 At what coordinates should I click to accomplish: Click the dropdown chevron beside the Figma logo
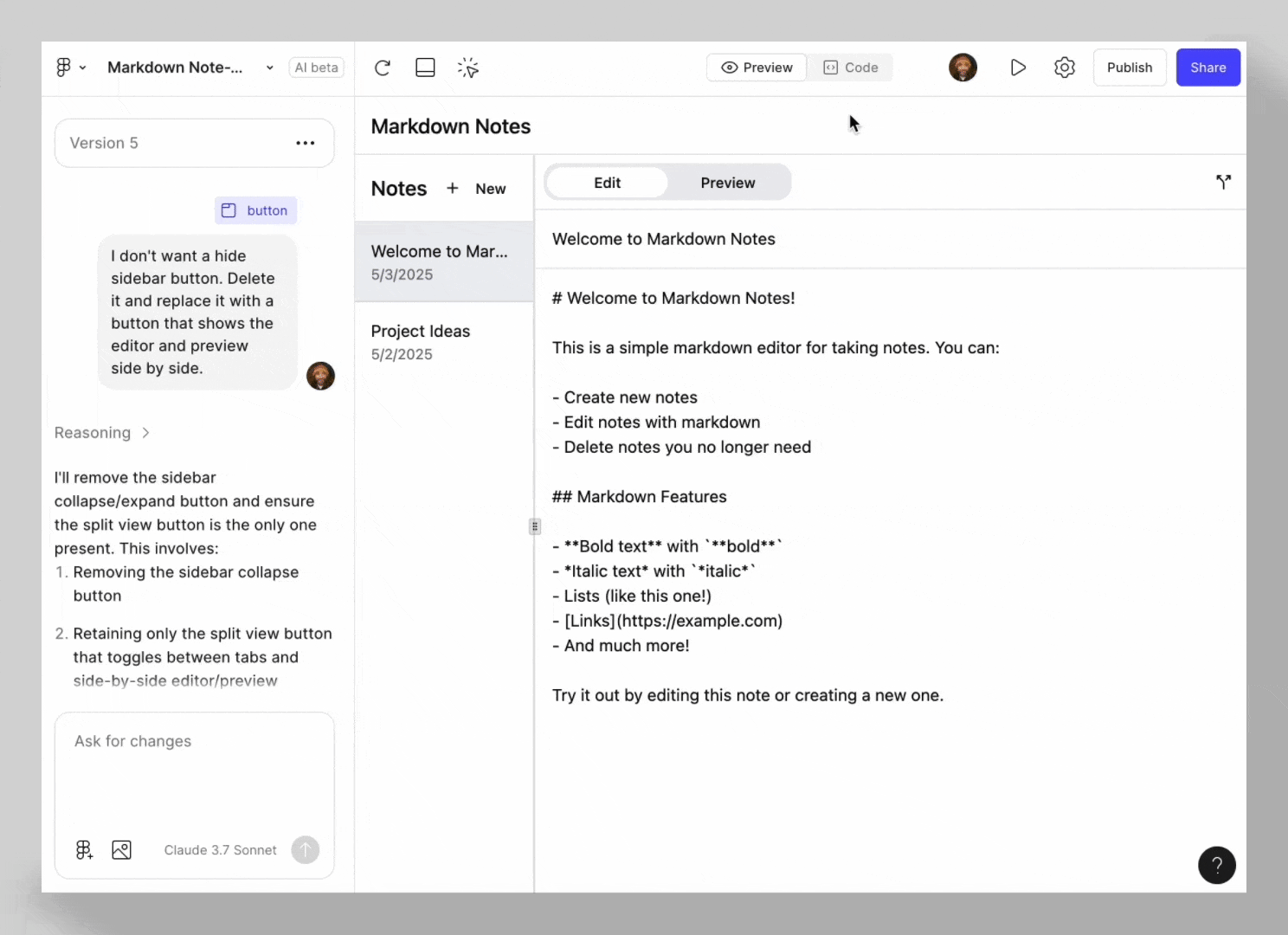(83, 68)
